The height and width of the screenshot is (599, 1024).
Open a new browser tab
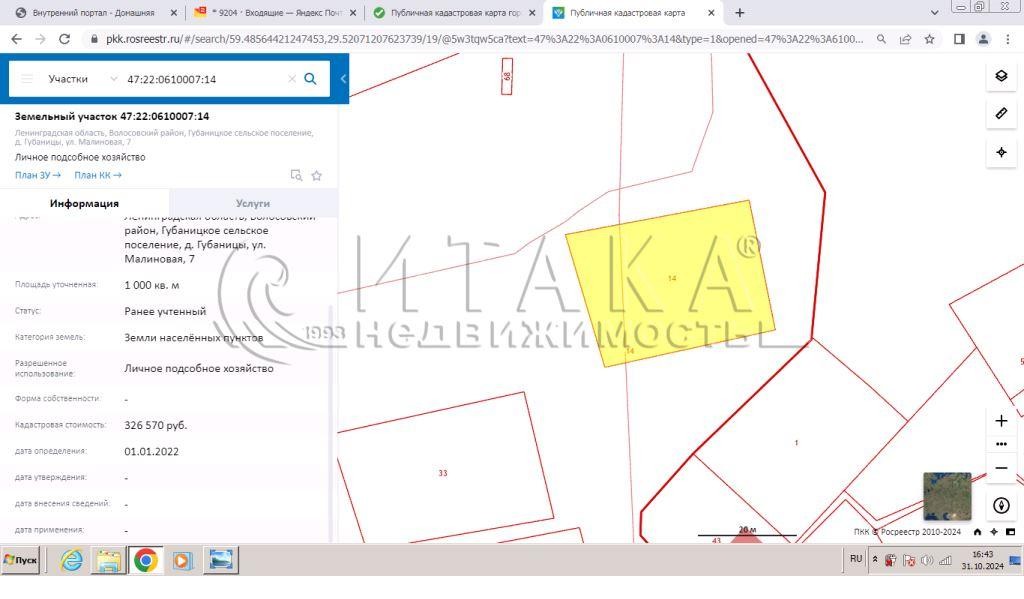point(739,12)
